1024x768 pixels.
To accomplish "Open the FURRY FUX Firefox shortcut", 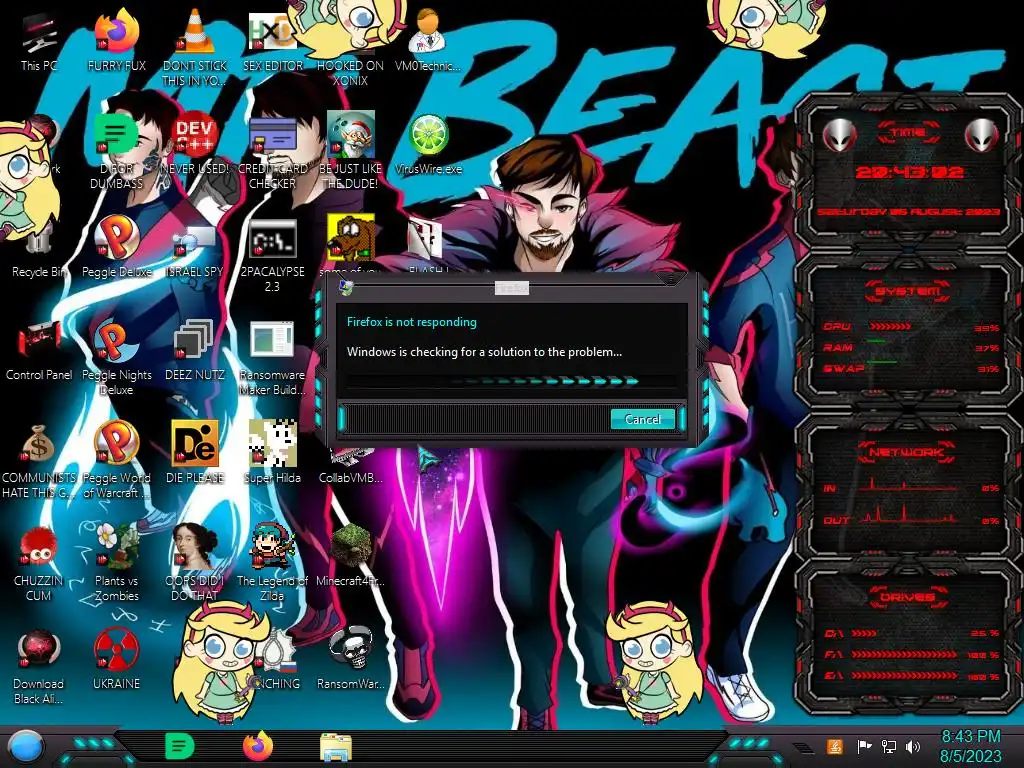I will coord(116,41).
